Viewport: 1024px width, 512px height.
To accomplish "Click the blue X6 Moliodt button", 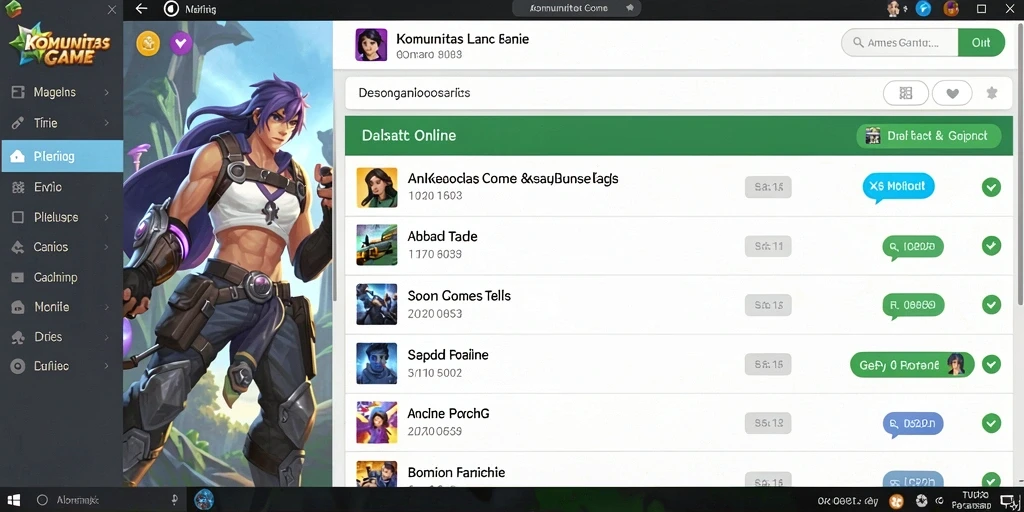I will click(898, 186).
